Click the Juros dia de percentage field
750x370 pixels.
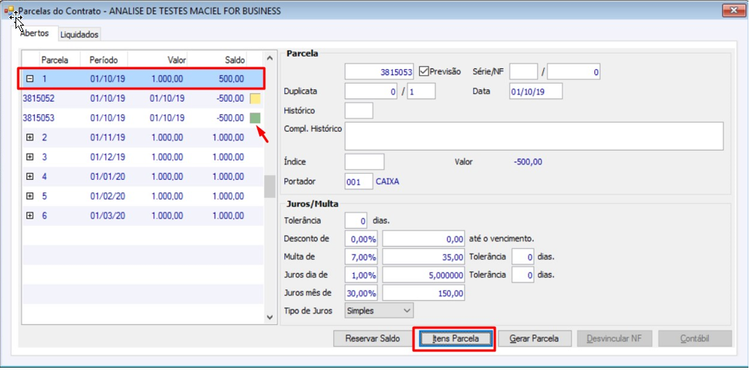coord(361,275)
